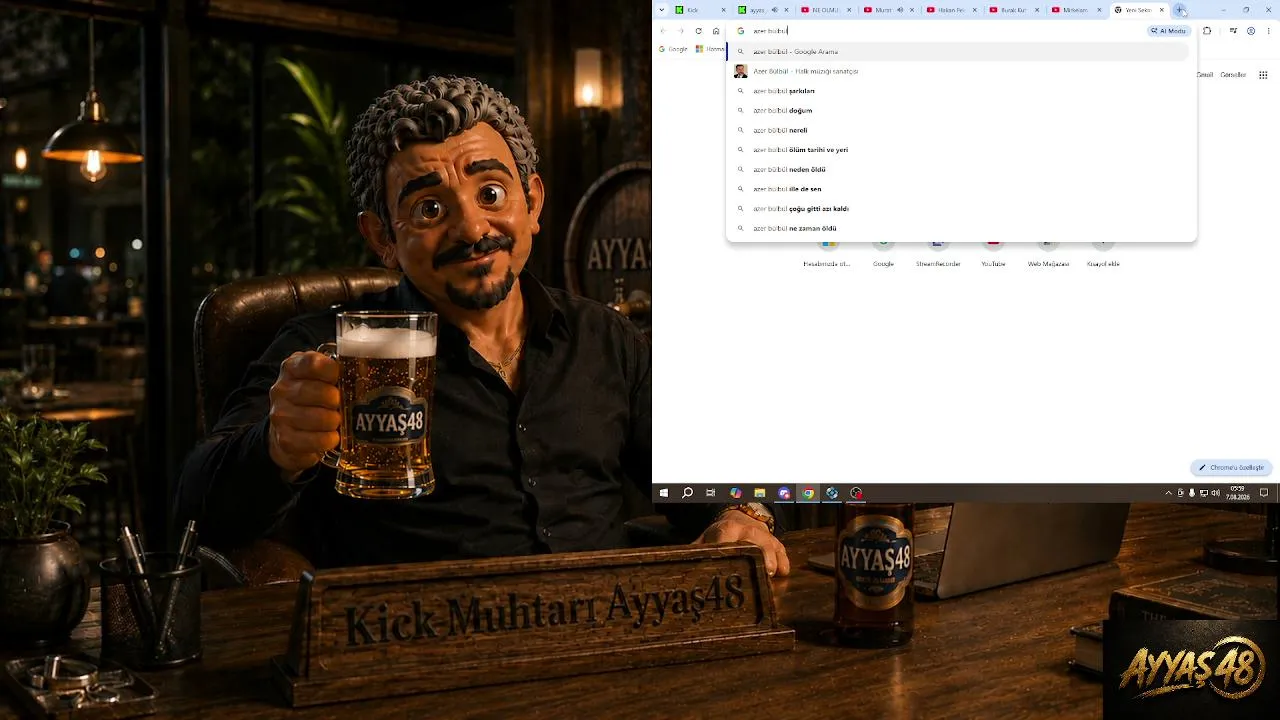The width and height of the screenshot is (1280, 720).
Task: Open the microphone tray icon
Action: (1192, 493)
